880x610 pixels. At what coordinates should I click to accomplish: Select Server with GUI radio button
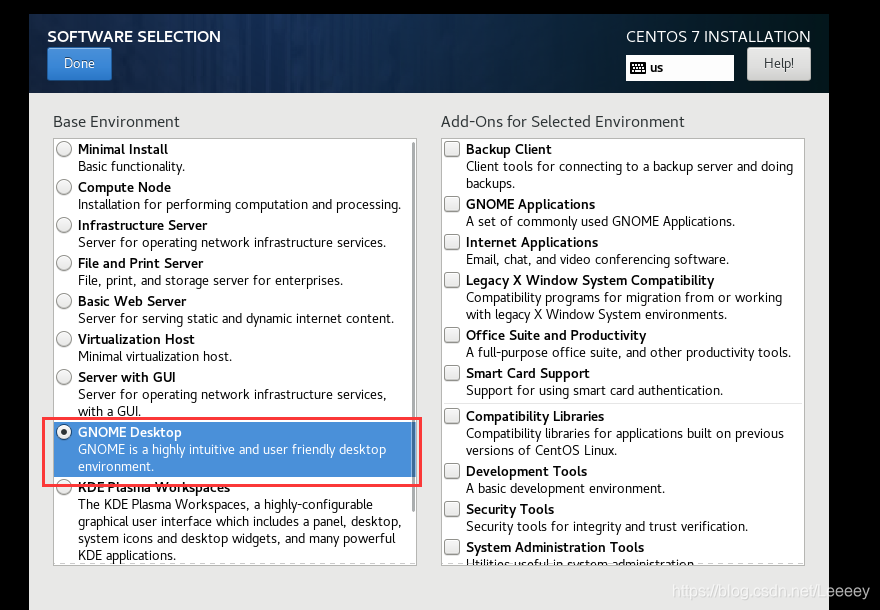point(64,377)
